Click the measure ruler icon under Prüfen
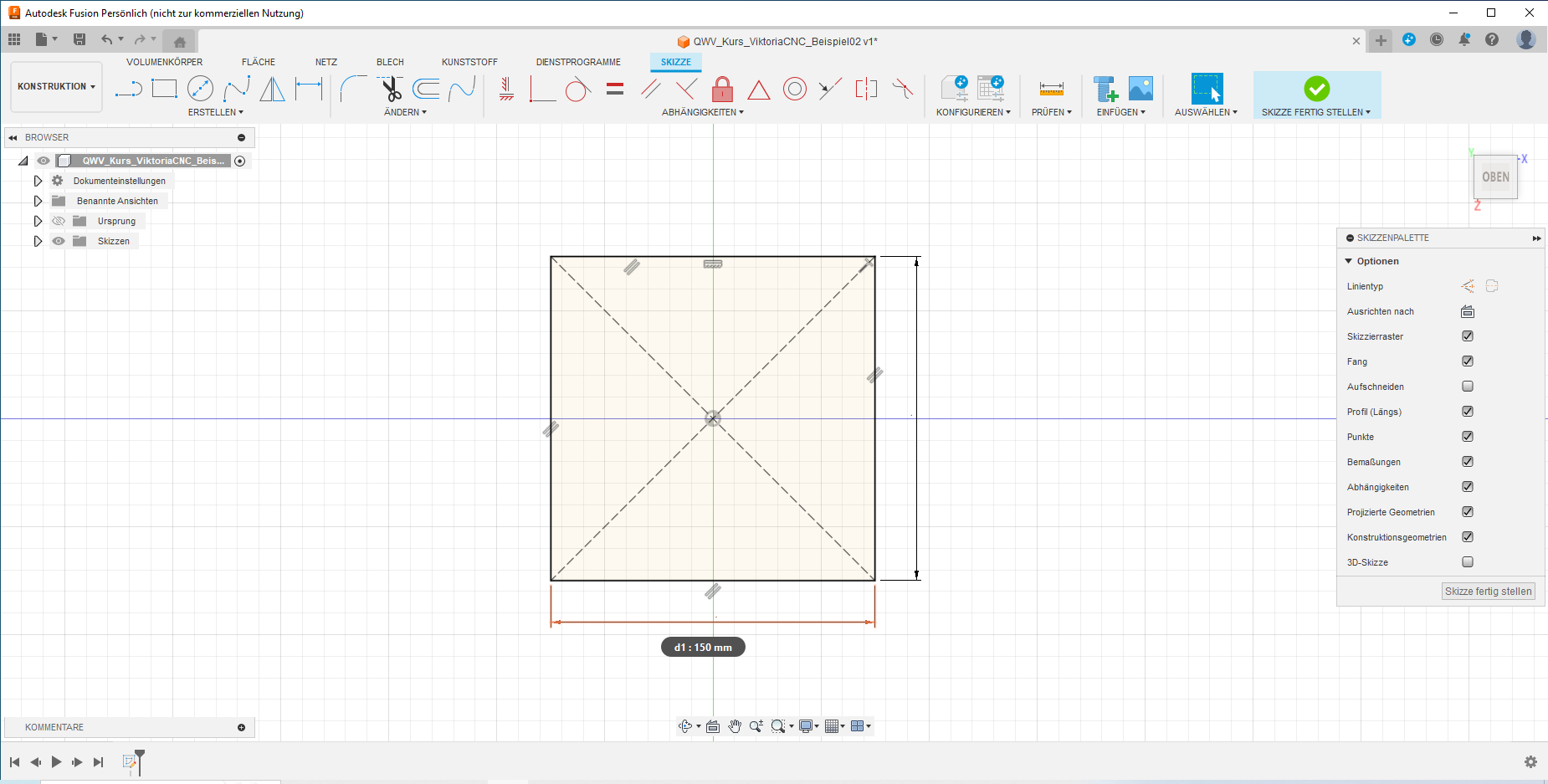The image size is (1548, 784). tap(1051, 89)
